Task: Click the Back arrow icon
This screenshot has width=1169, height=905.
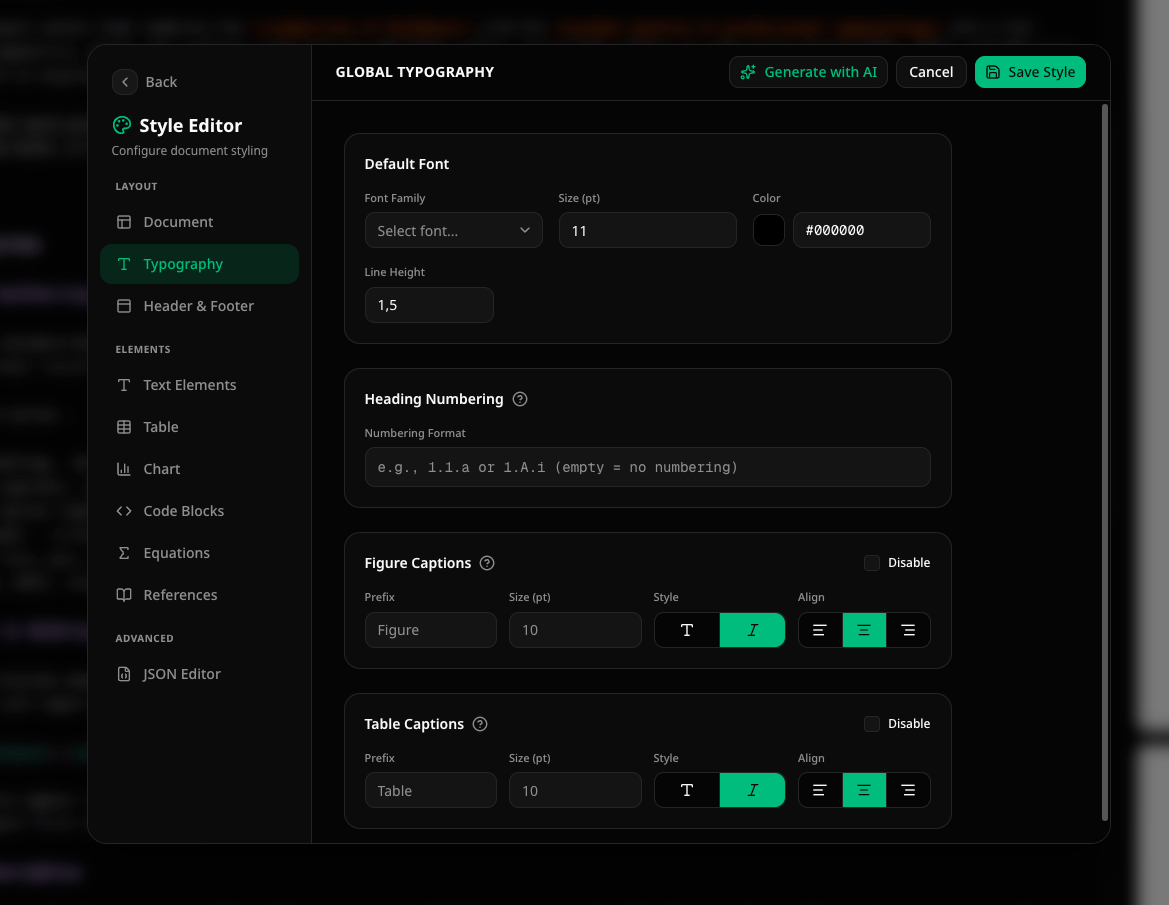Action: click(x=125, y=82)
